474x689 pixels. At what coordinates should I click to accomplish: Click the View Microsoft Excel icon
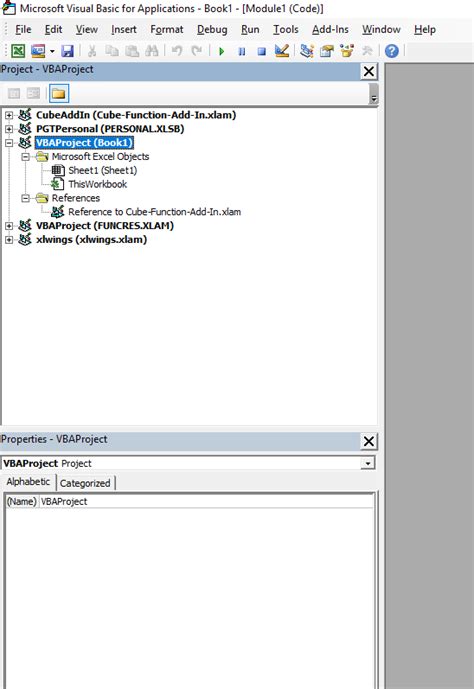pyautogui.click(x=18, y=51)
